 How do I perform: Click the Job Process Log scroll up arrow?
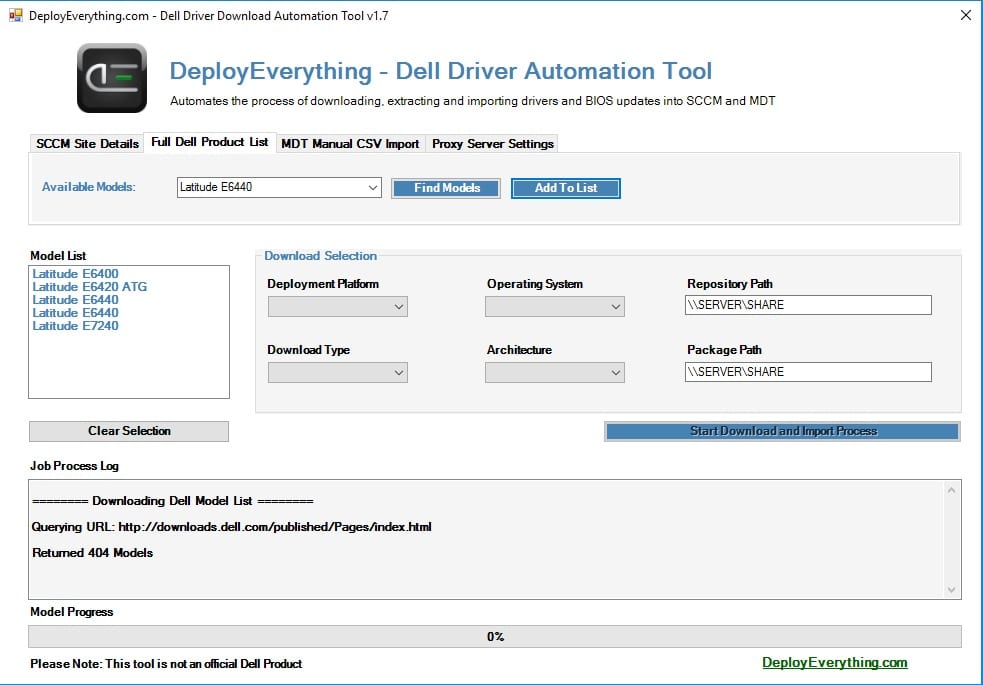pyautogui.click(x=951, y=490)
